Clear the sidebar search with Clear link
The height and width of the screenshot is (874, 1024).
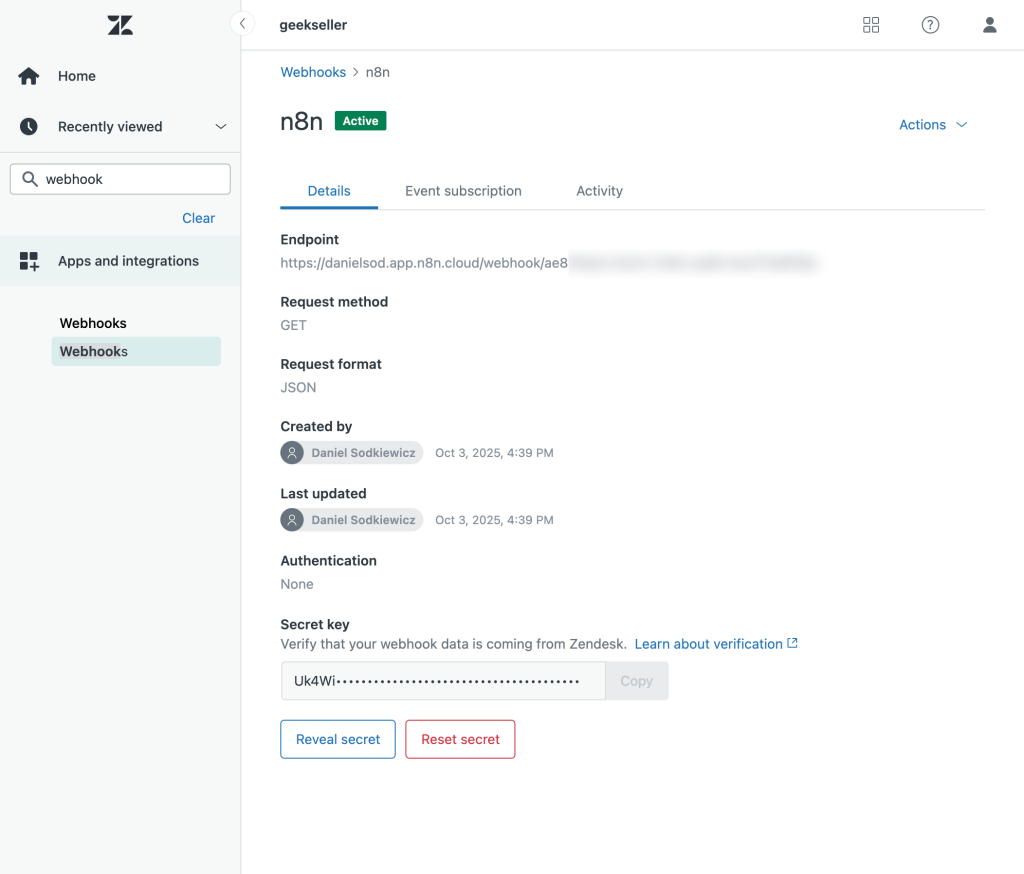198,218
